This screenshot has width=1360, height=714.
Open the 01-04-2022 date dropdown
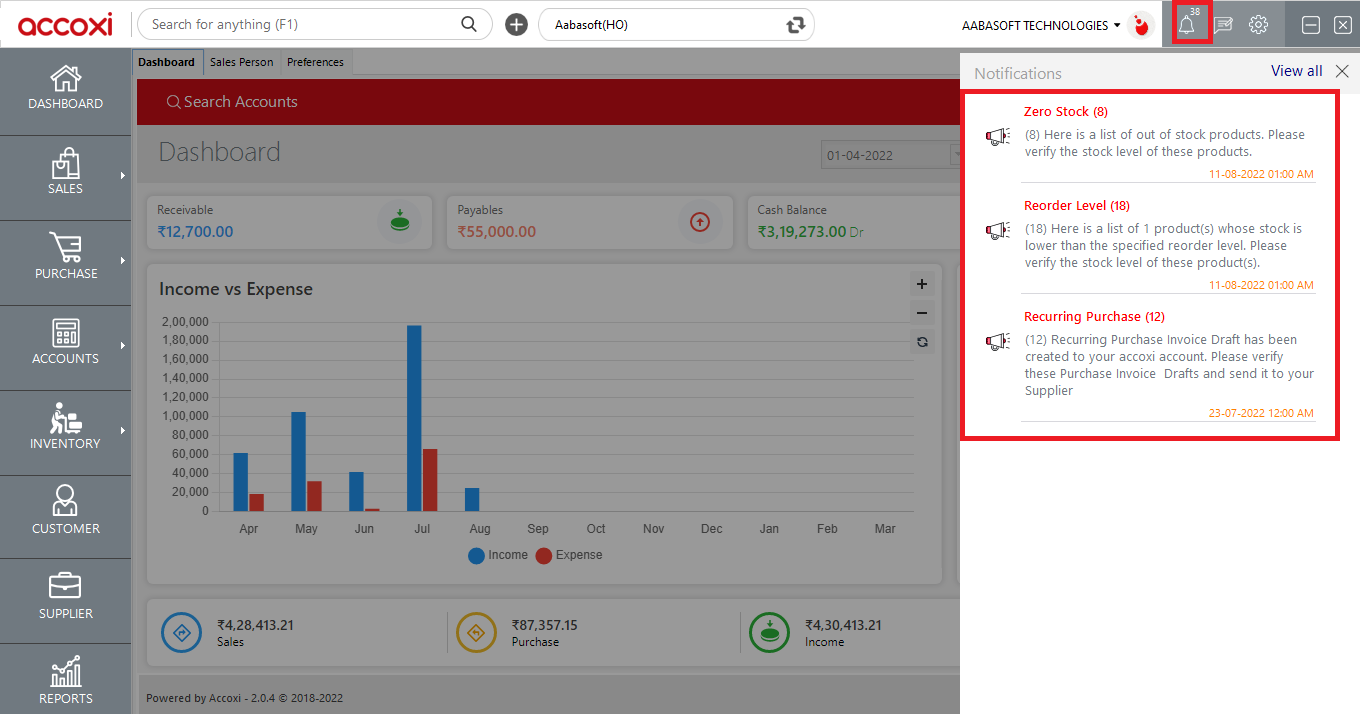pos(954,155)
